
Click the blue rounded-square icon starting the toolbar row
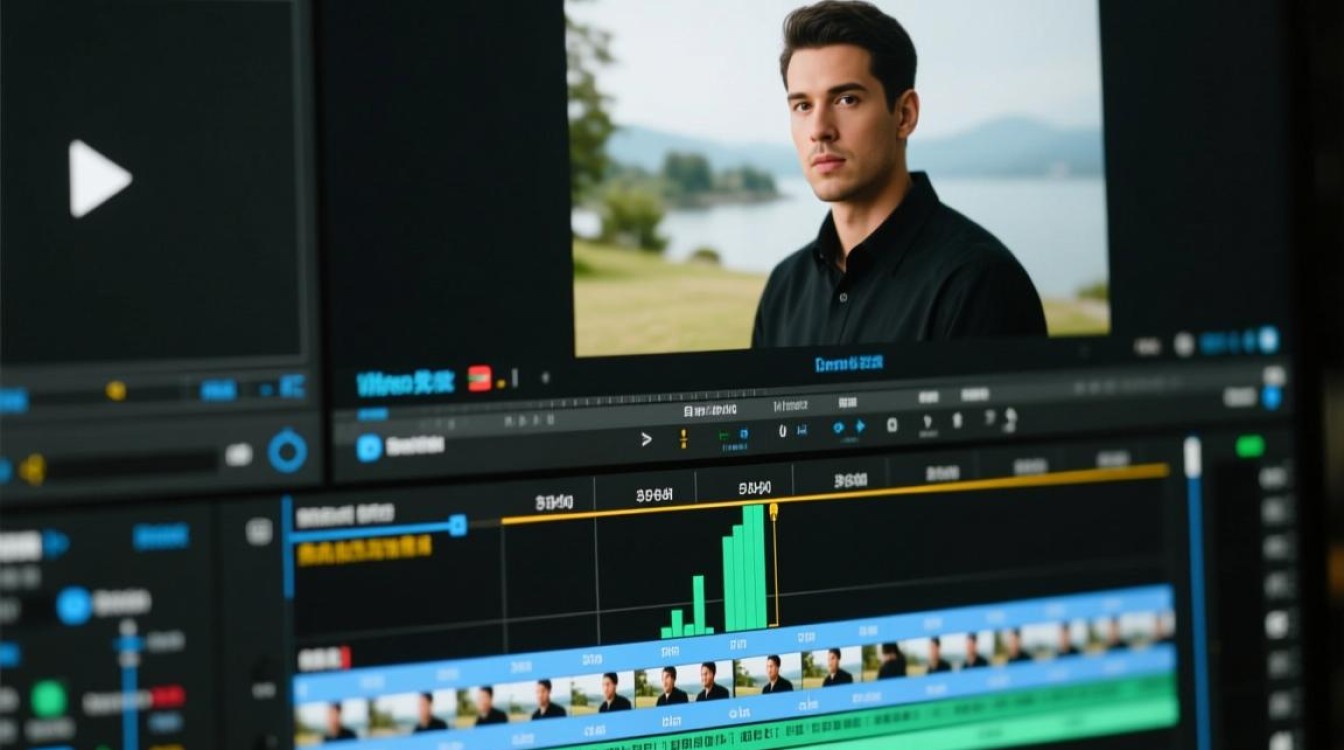point(369,447)
